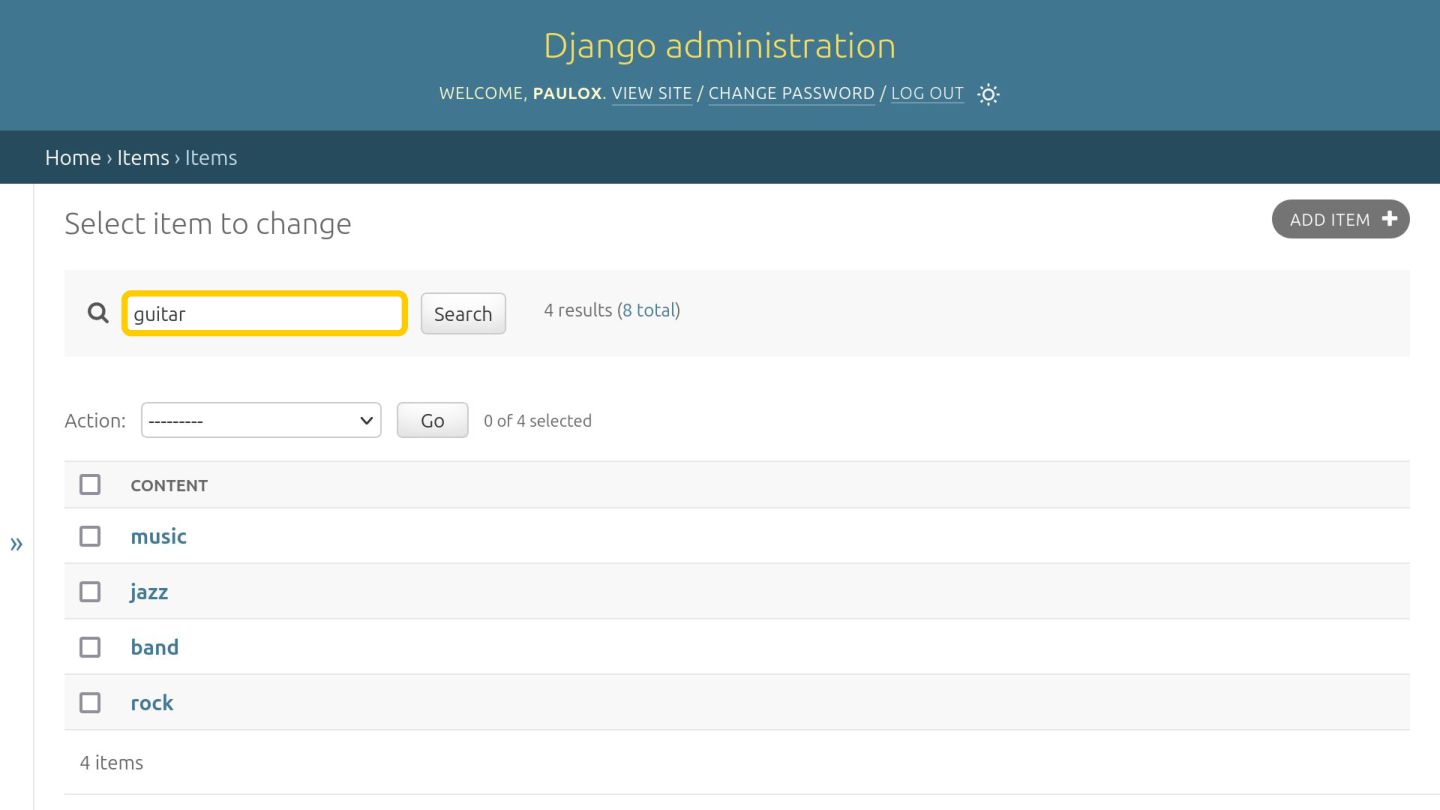This screenshot has height=810, width=1440.
Task: Click the '4 items' footer text
Action: [x=111, y=762]
